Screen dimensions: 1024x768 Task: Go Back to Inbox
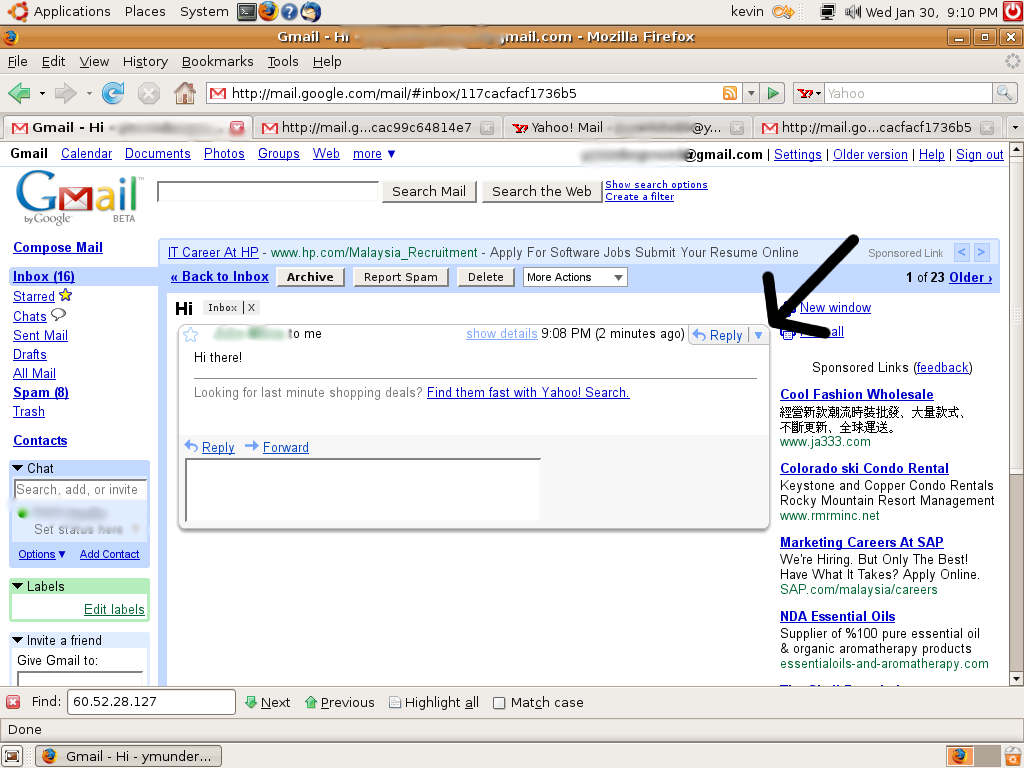(x=219, y=277)
